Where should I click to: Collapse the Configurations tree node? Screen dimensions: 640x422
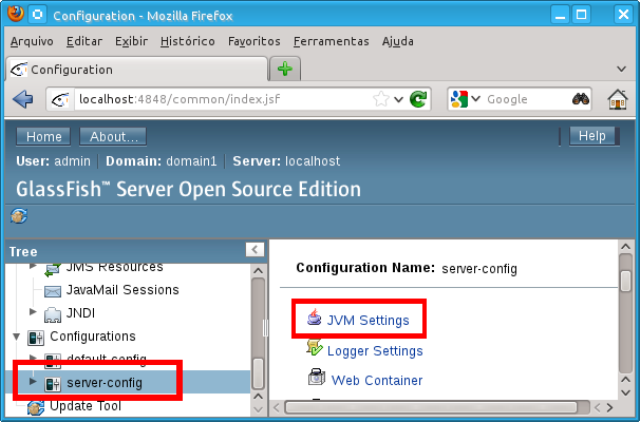[x=14, y=337]
